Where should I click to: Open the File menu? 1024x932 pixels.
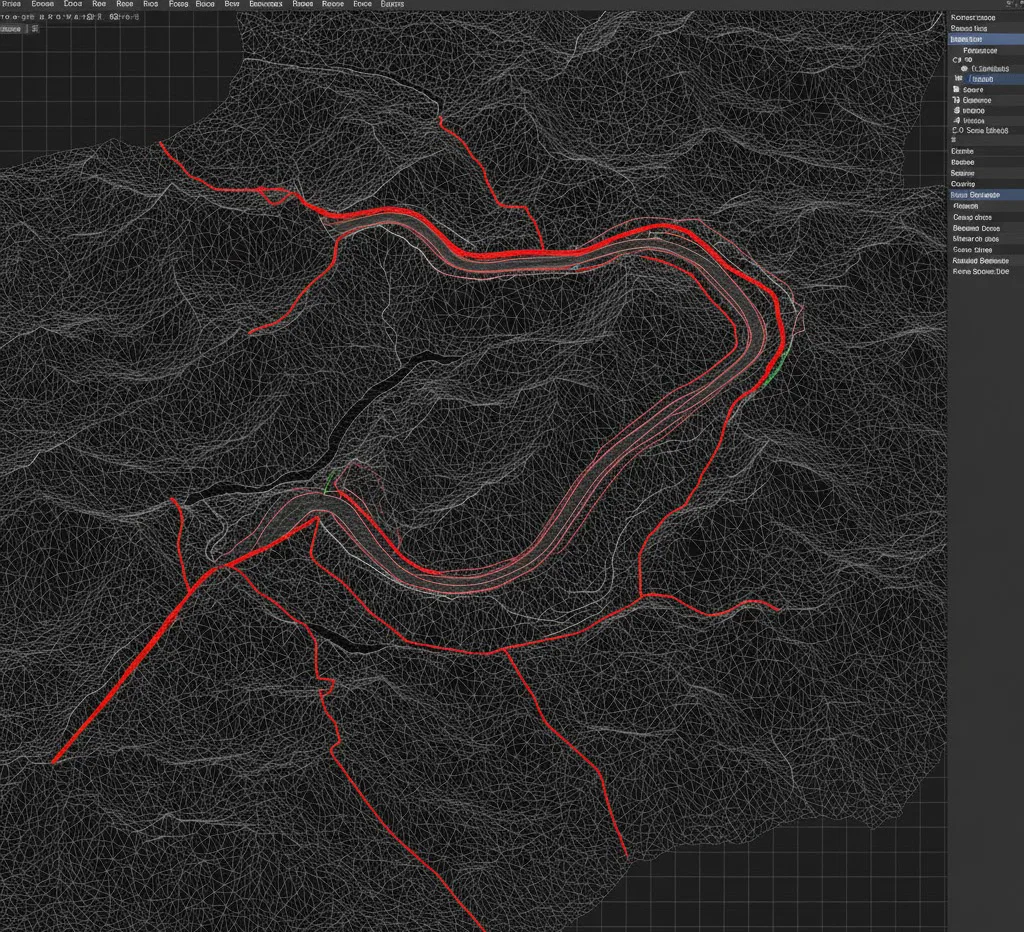click(10, 5)
